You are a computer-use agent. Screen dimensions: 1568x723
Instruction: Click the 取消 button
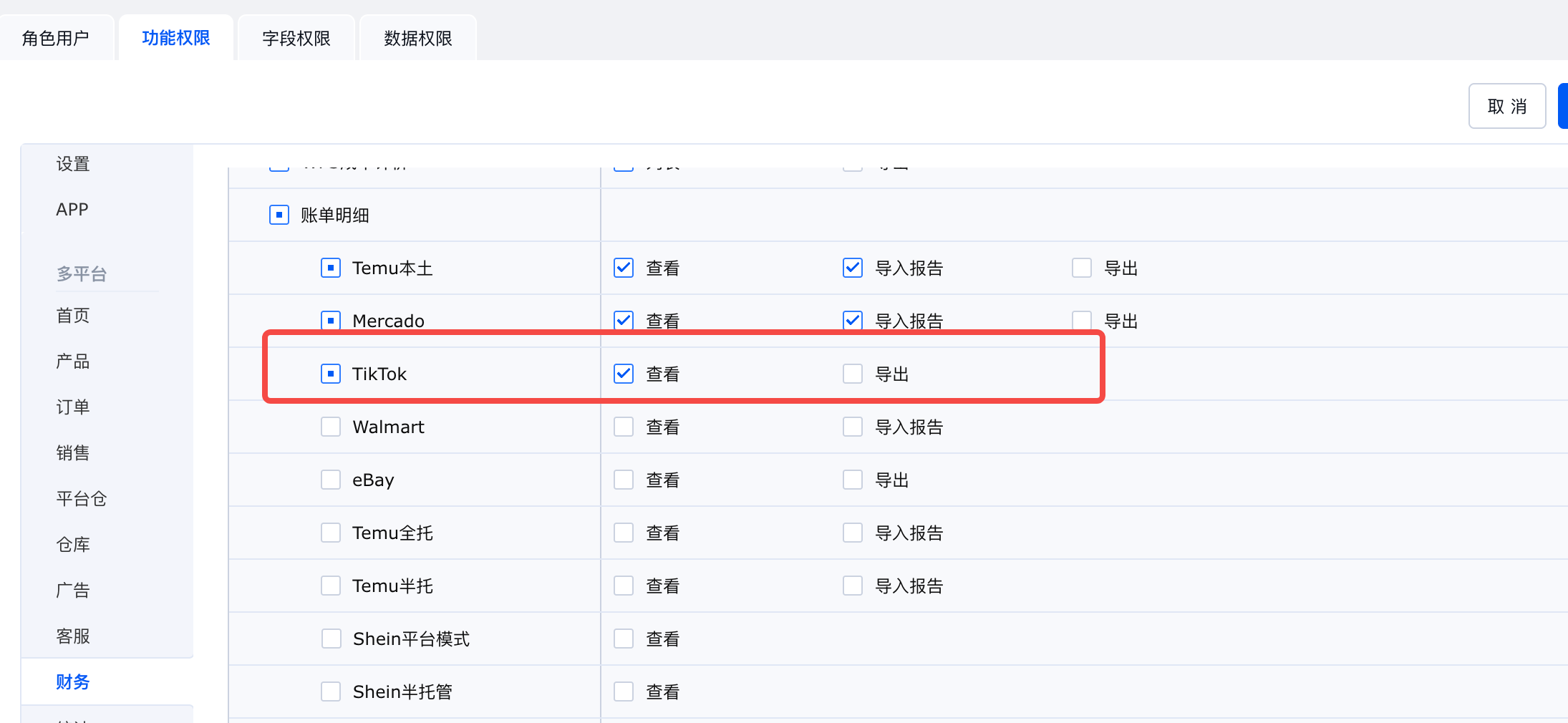(1506, 107)
